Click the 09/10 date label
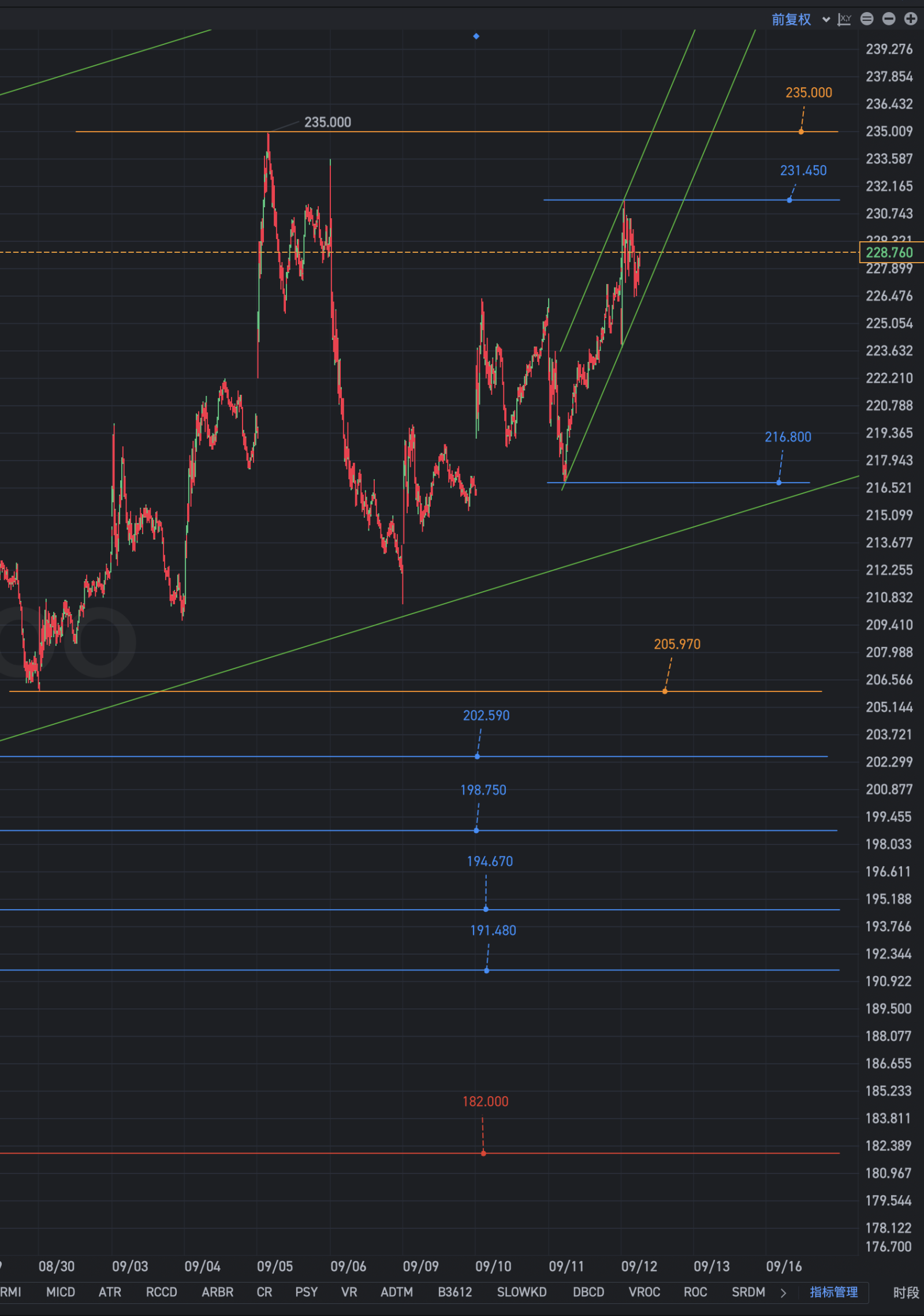 pos(493,1266)
